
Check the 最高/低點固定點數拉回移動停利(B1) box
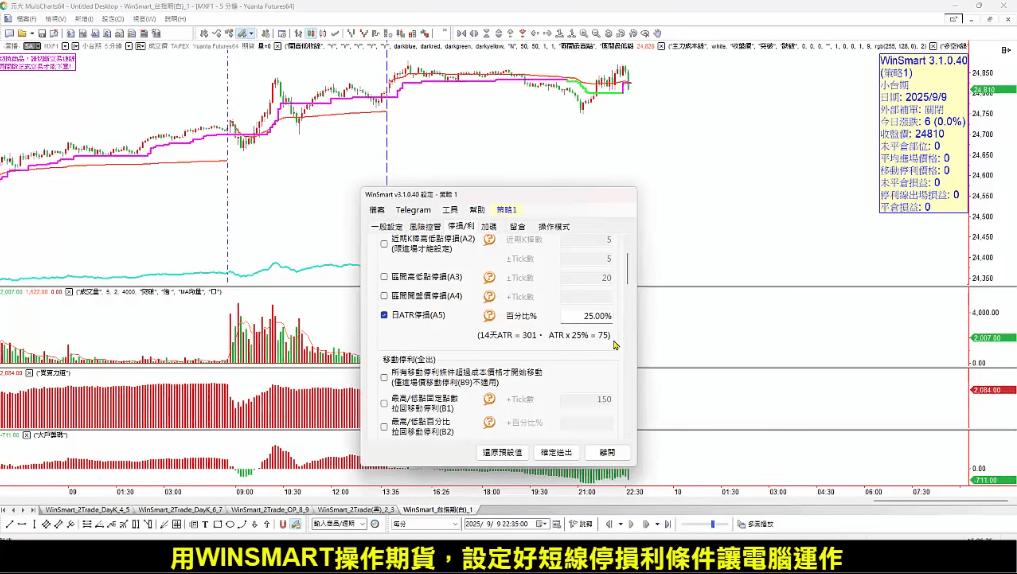[x=385, y=403]
